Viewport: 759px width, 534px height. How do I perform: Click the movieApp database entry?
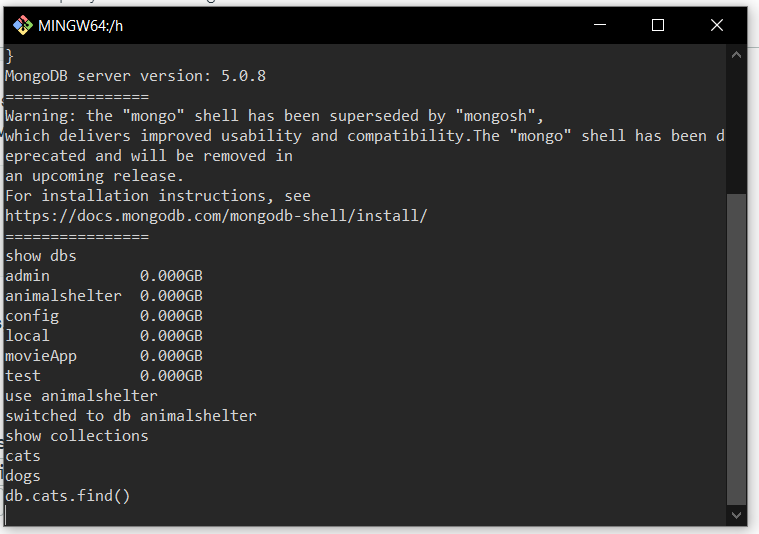tap(41, 356)
